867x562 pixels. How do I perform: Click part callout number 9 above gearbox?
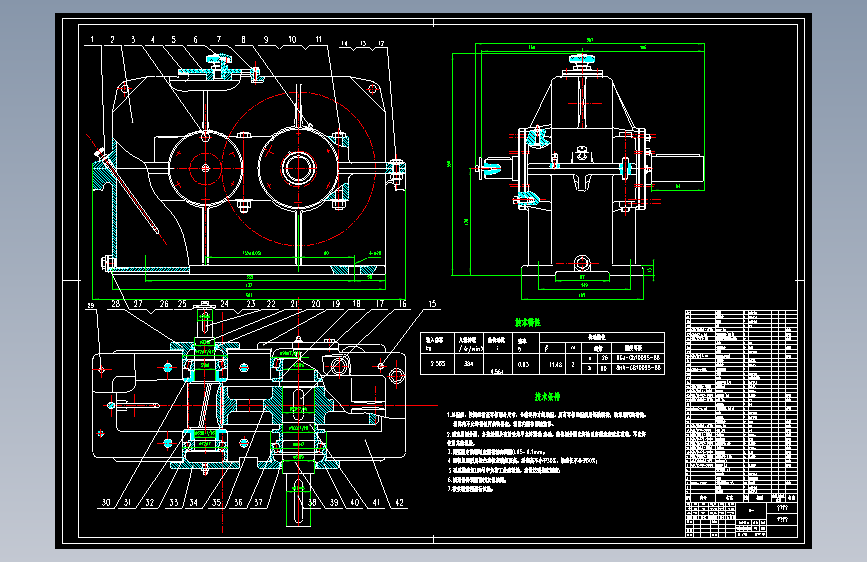pos(266,40)
